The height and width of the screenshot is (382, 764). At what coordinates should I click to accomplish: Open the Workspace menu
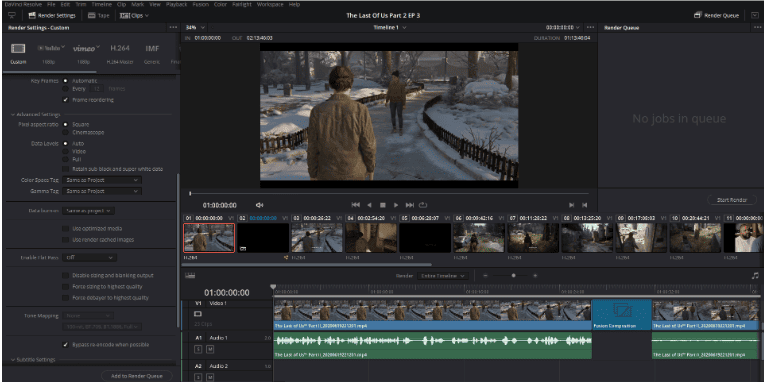point(271,4)
